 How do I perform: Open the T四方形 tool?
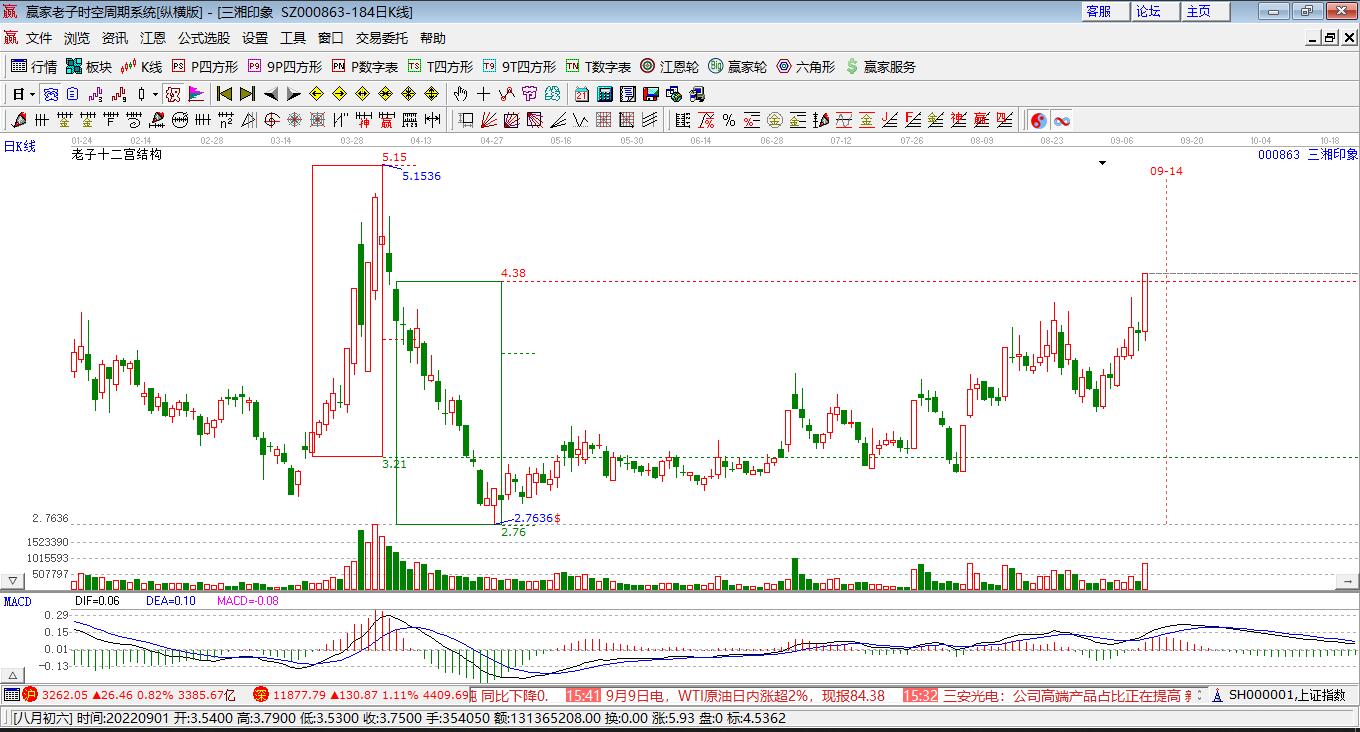(x=440, y=67)
